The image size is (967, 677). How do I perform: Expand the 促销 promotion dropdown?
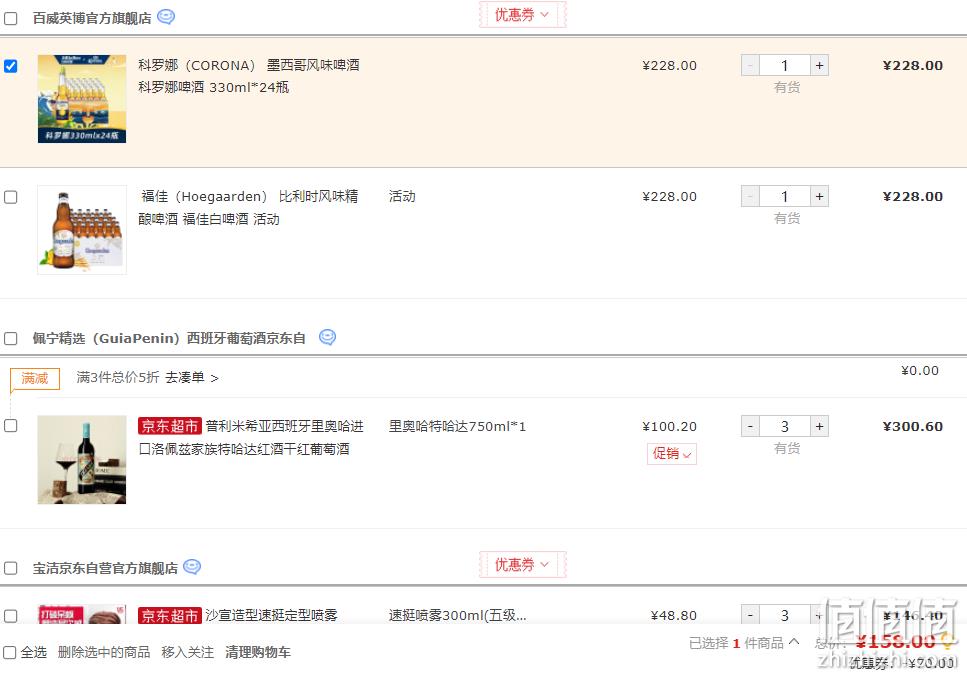click(672, 454)
